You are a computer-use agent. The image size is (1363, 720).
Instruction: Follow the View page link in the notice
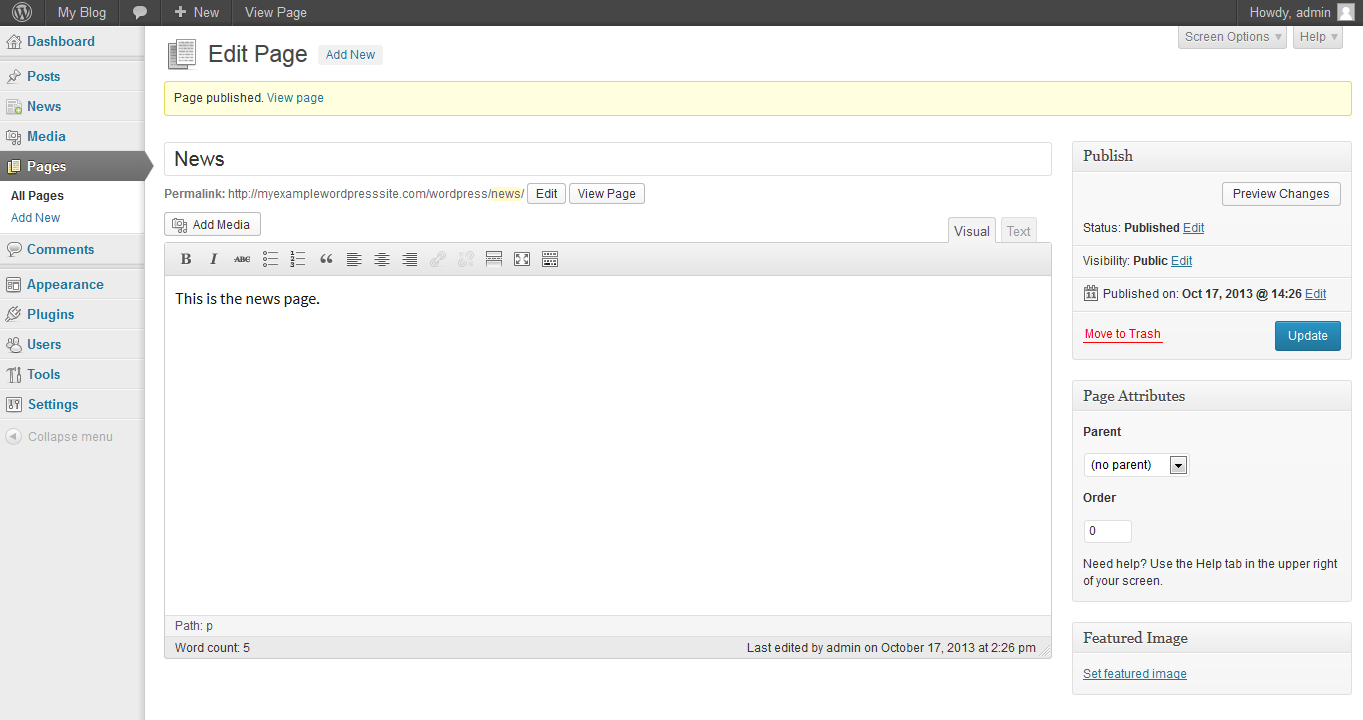pyautogui.click(x=295, y=98)
